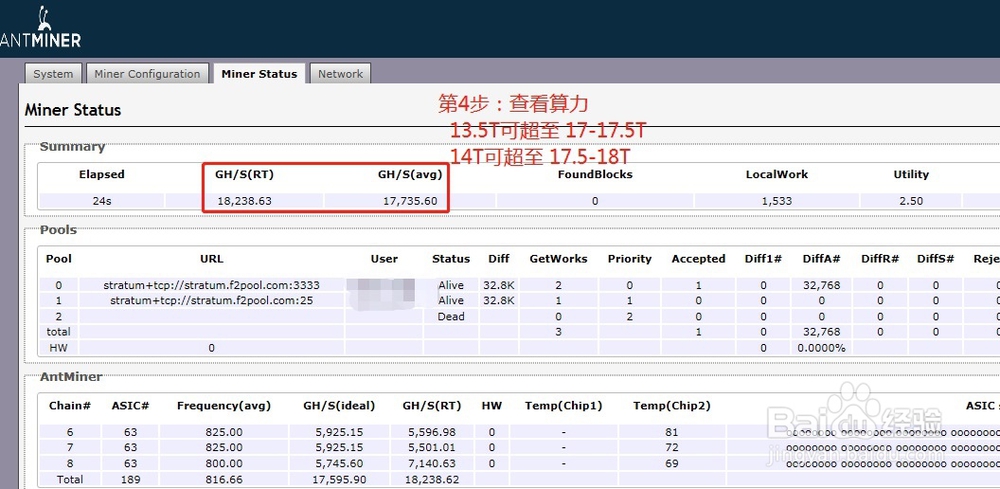Click the 0.0000% HW value
This screenshot has height=489, width=1000.
click(821, 347)
